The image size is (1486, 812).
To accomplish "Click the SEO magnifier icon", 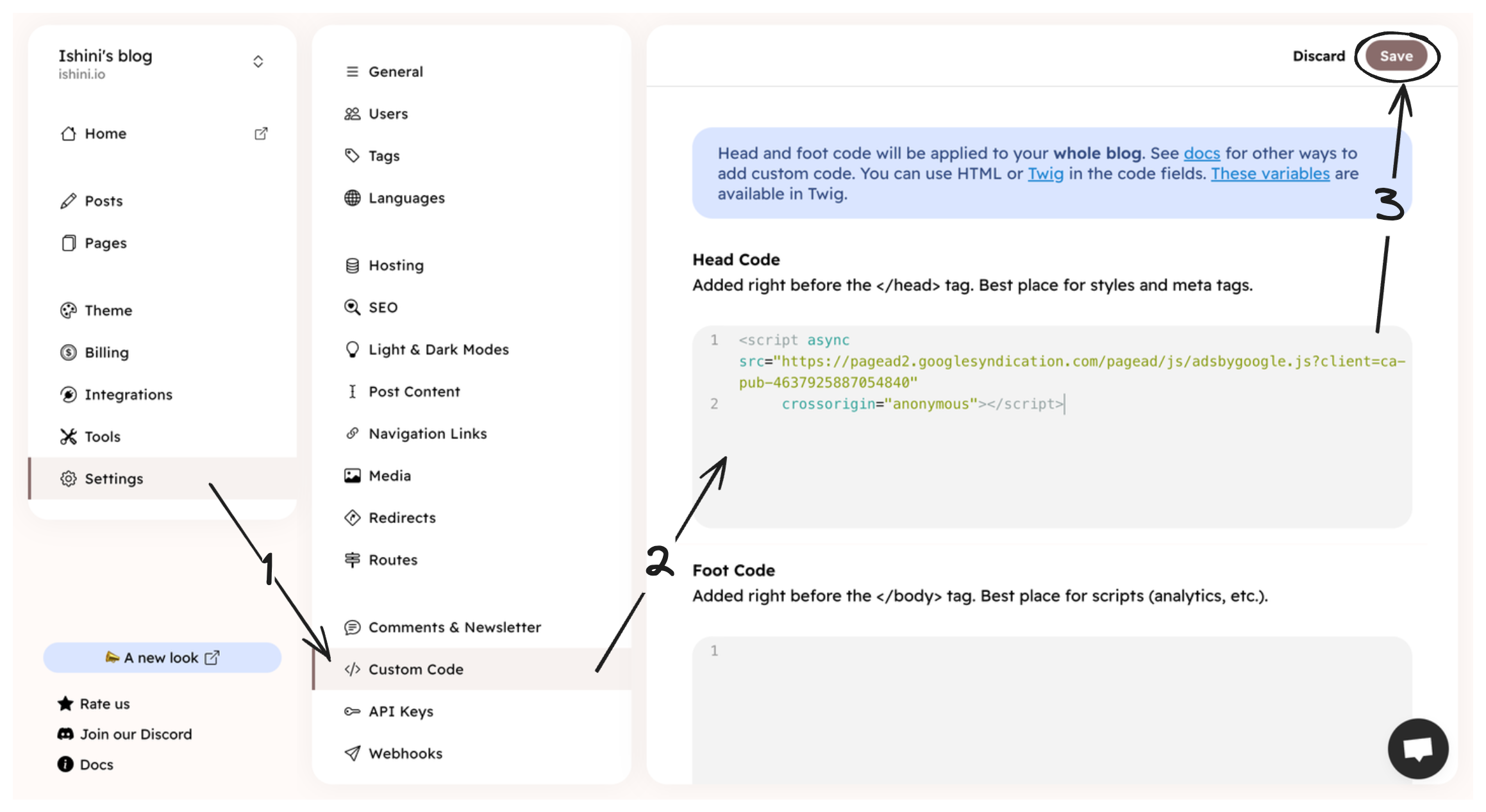I will (352, 306).
